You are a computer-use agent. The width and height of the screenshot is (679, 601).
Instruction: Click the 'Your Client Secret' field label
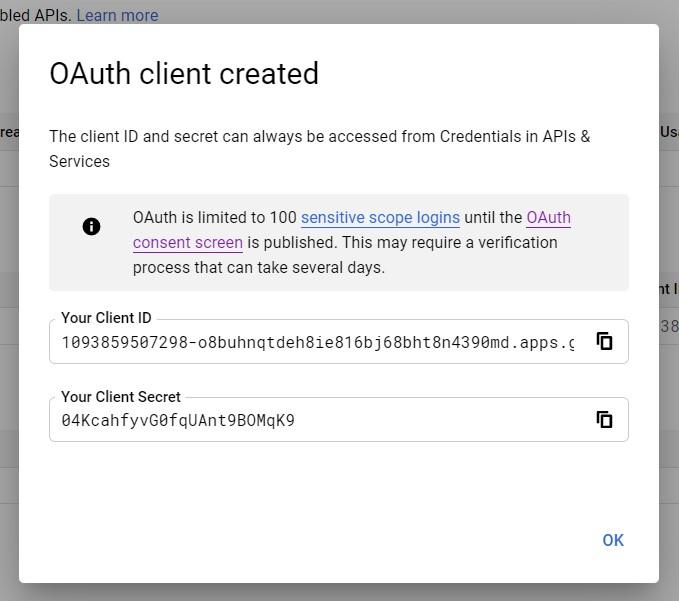click(121, 397)
